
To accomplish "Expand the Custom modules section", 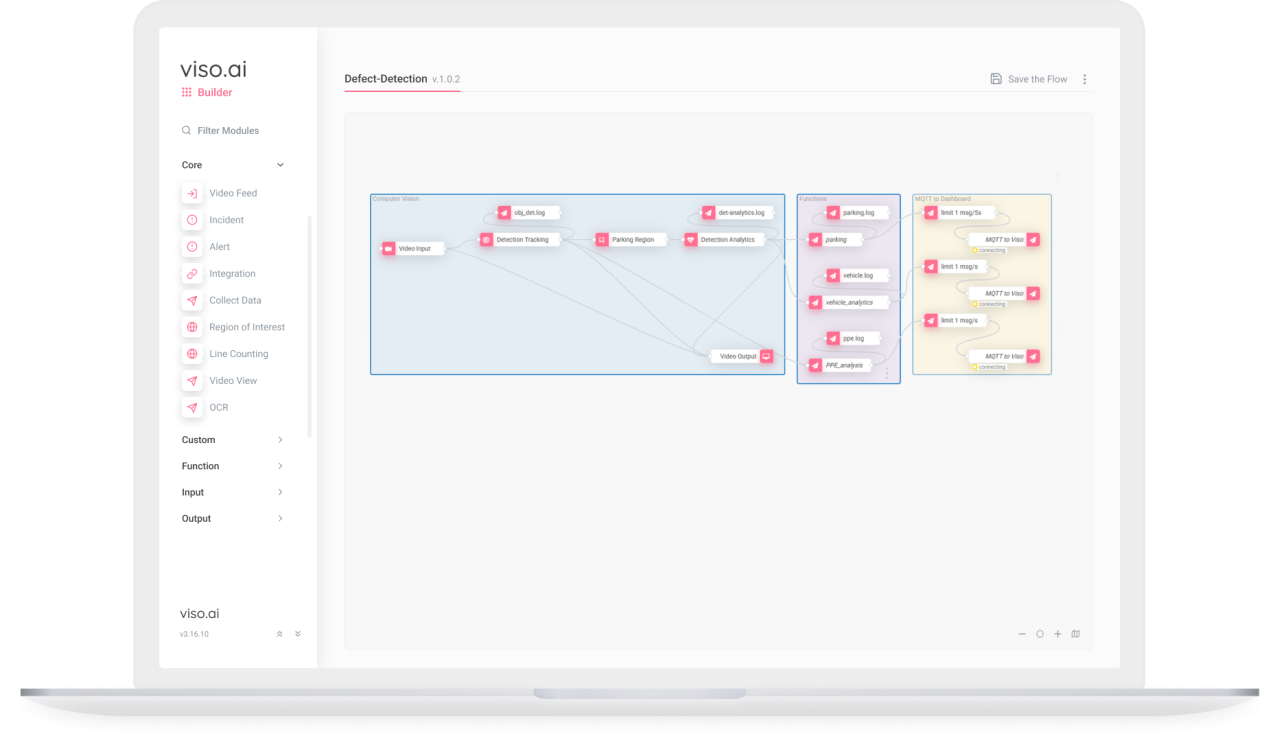I will (x=280, y=440).
